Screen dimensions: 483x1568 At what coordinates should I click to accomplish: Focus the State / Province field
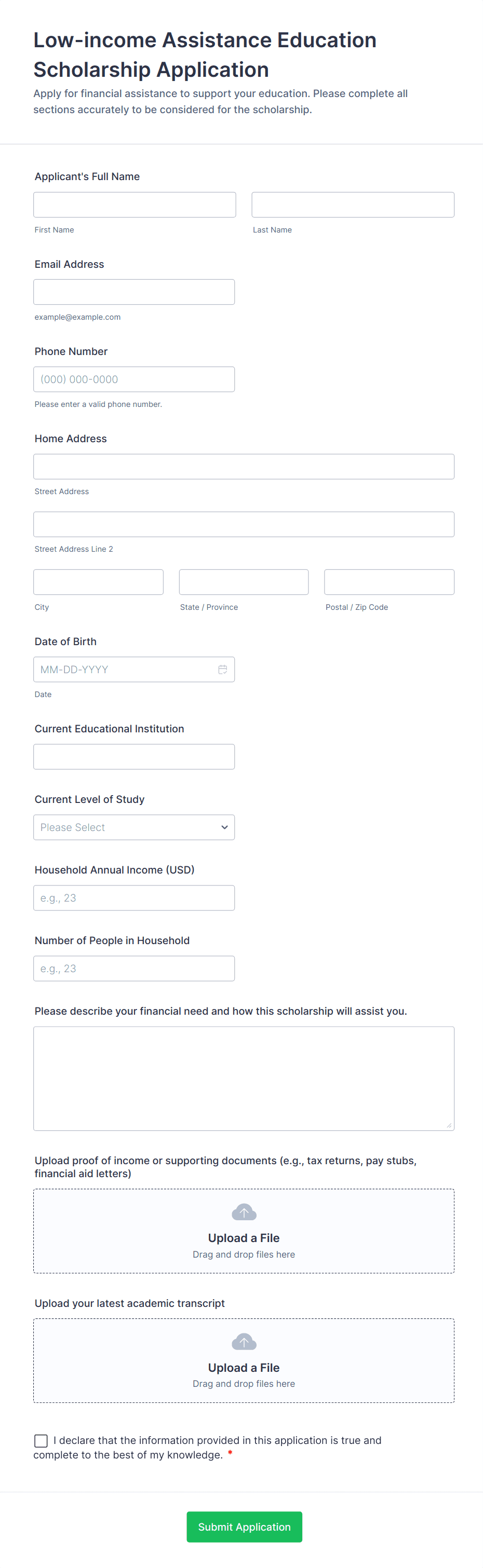(x=244, y=582)
